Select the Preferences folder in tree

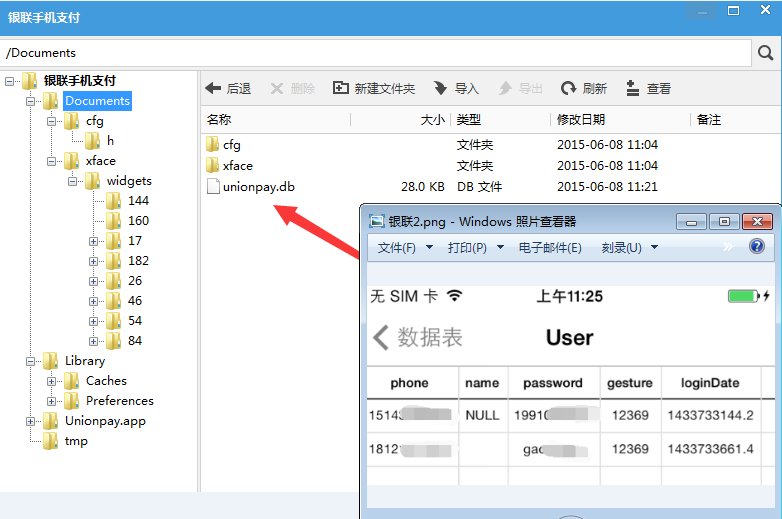[119, 401]
